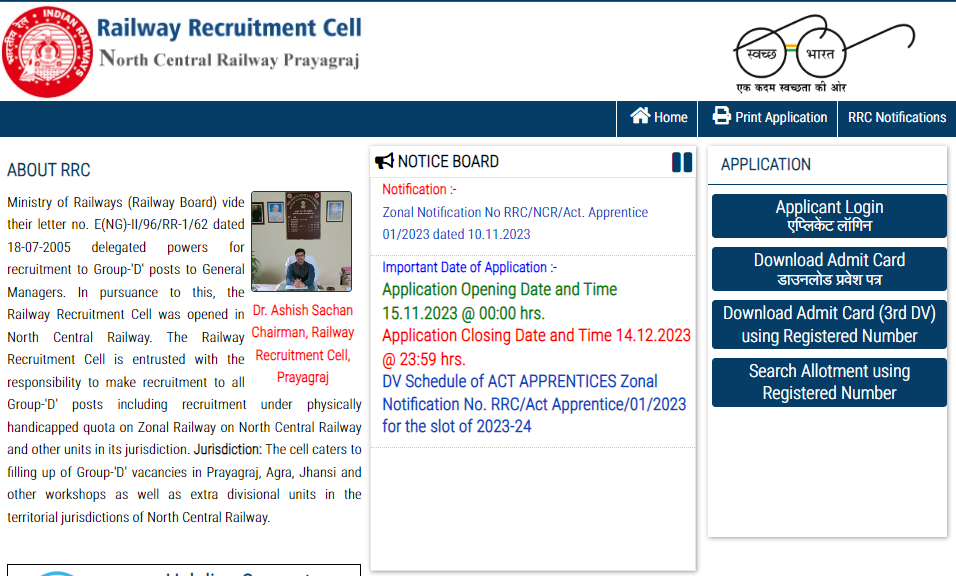This screenshot has width=956, height=576.
Task: Click the Notice Board megaphone icon
Action: pos(384,162)
